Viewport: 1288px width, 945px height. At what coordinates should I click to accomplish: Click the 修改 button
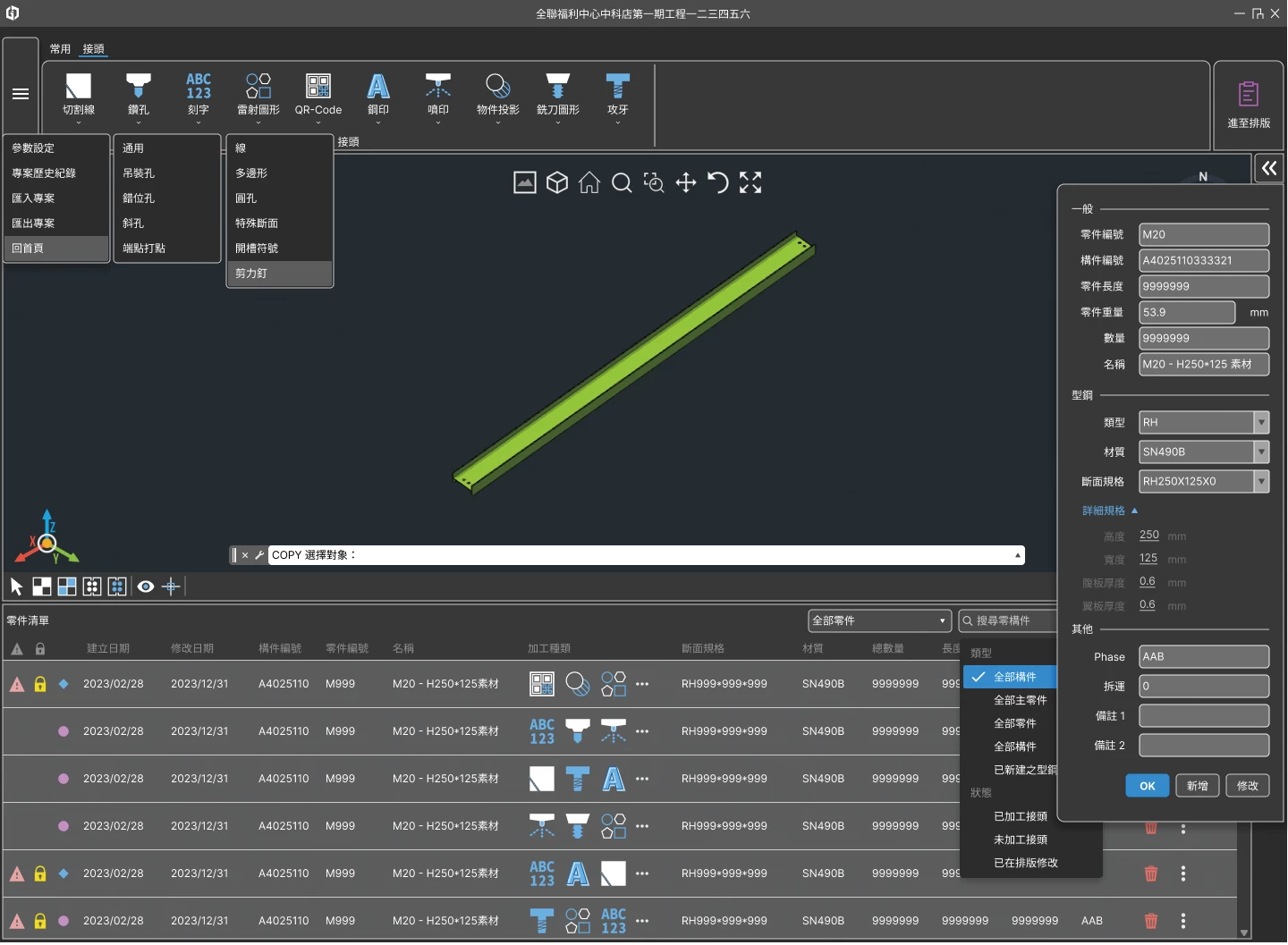point(1247,786)
